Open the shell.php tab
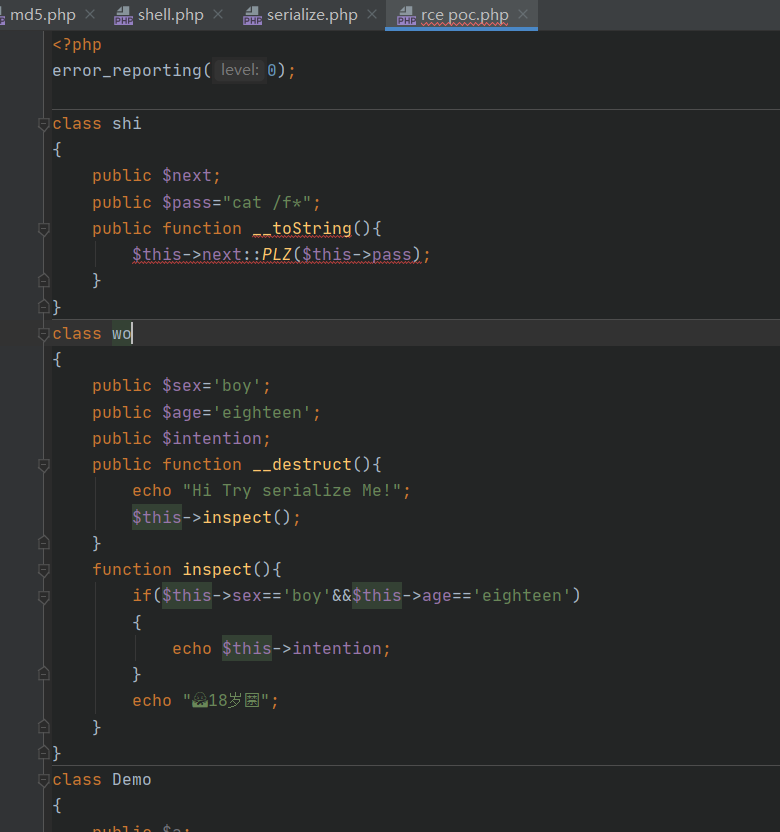The image size is (780, 832). click(170, 15)
